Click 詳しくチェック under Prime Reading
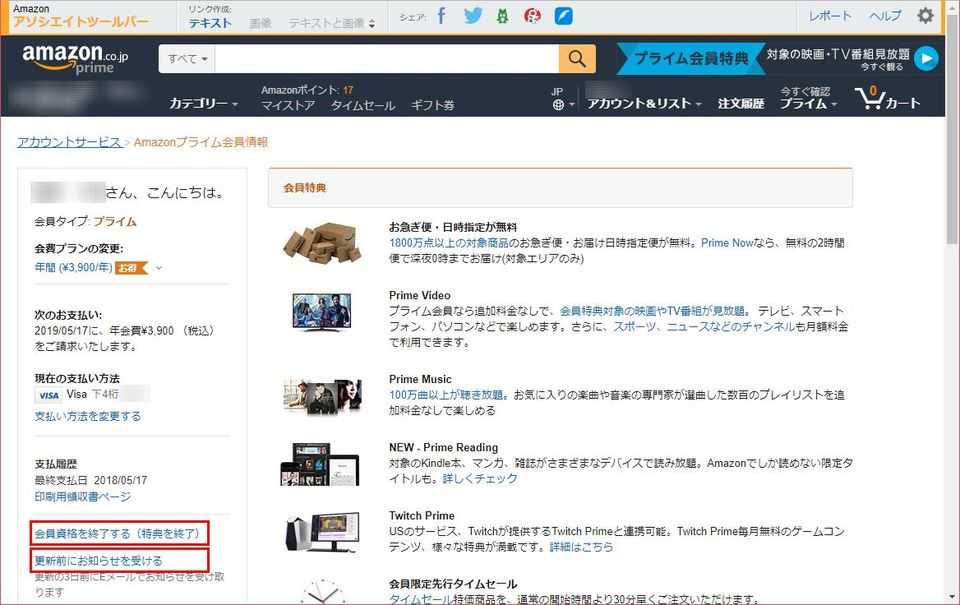Screen dimensions: 960x605 tap(480, 479)
